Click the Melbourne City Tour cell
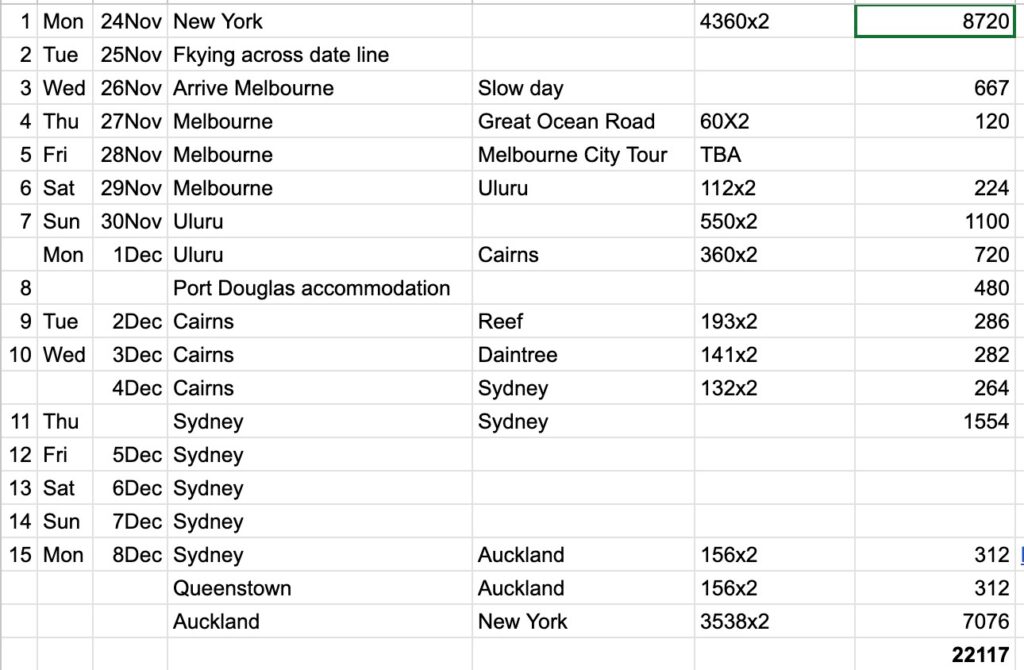This screenshot has height=670, width=1024. click(x=572, y=155)
